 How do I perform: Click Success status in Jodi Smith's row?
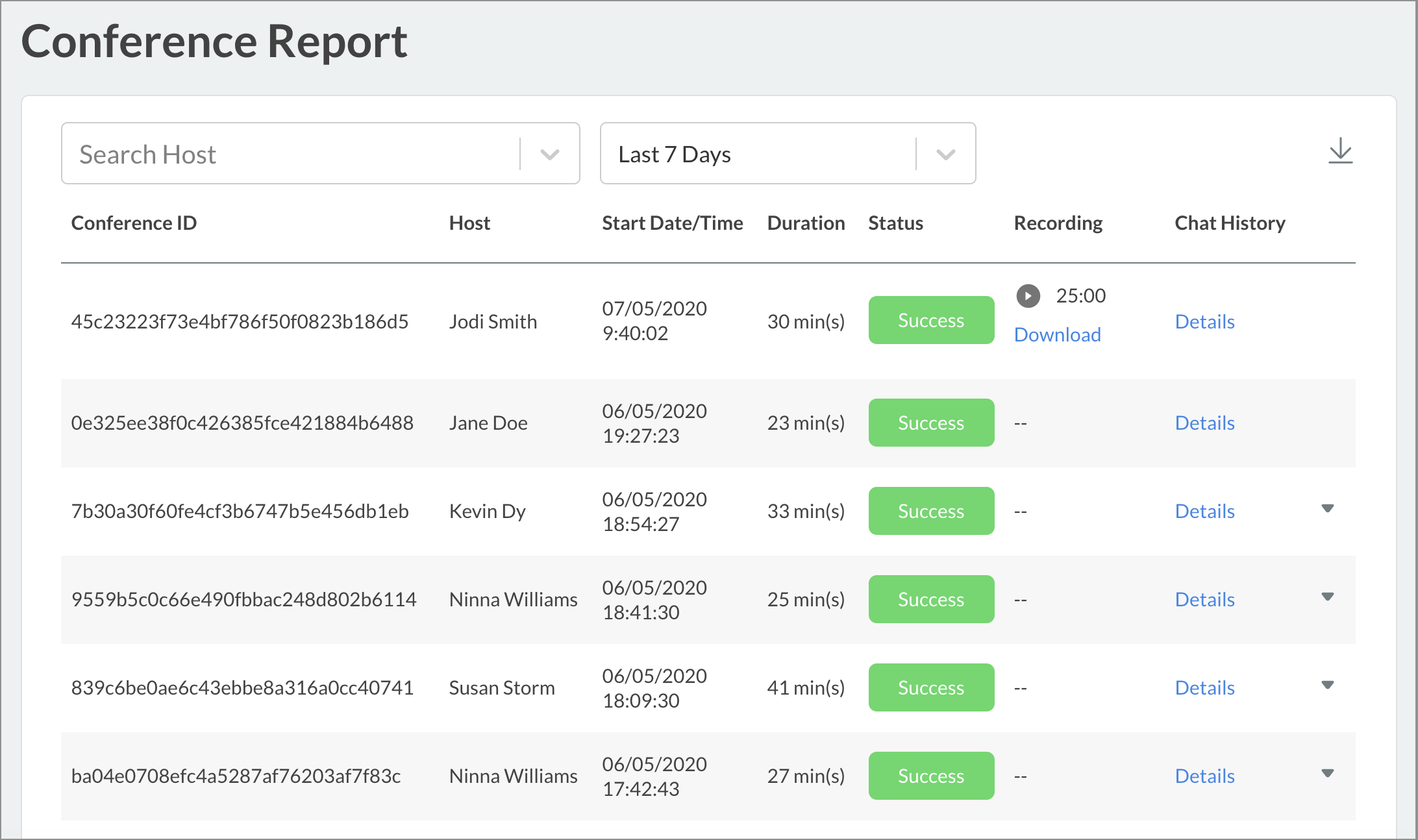(930, 321)
